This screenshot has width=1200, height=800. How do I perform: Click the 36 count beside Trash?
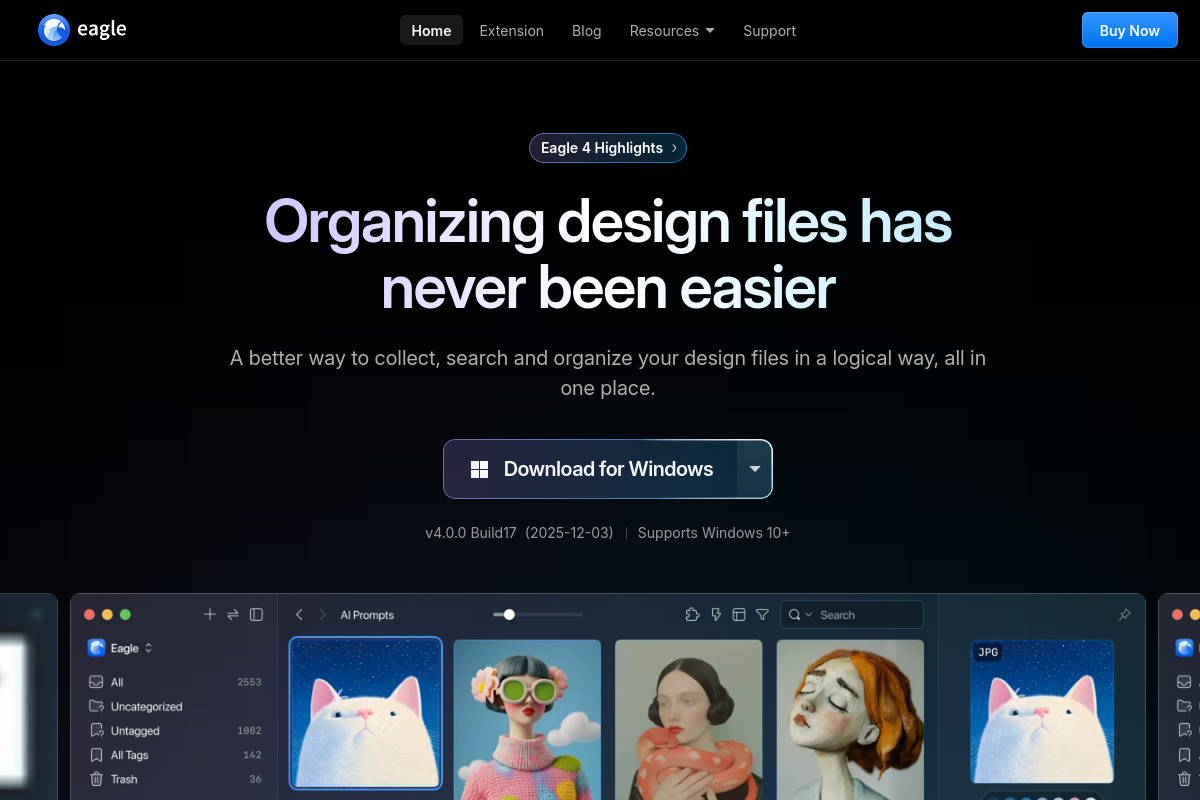pyautogui.click(x=255, y=779)
